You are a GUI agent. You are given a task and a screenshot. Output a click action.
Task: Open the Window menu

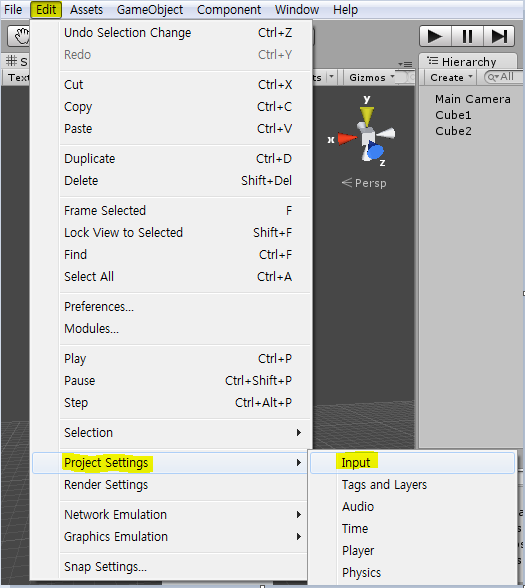coord(297,9)
